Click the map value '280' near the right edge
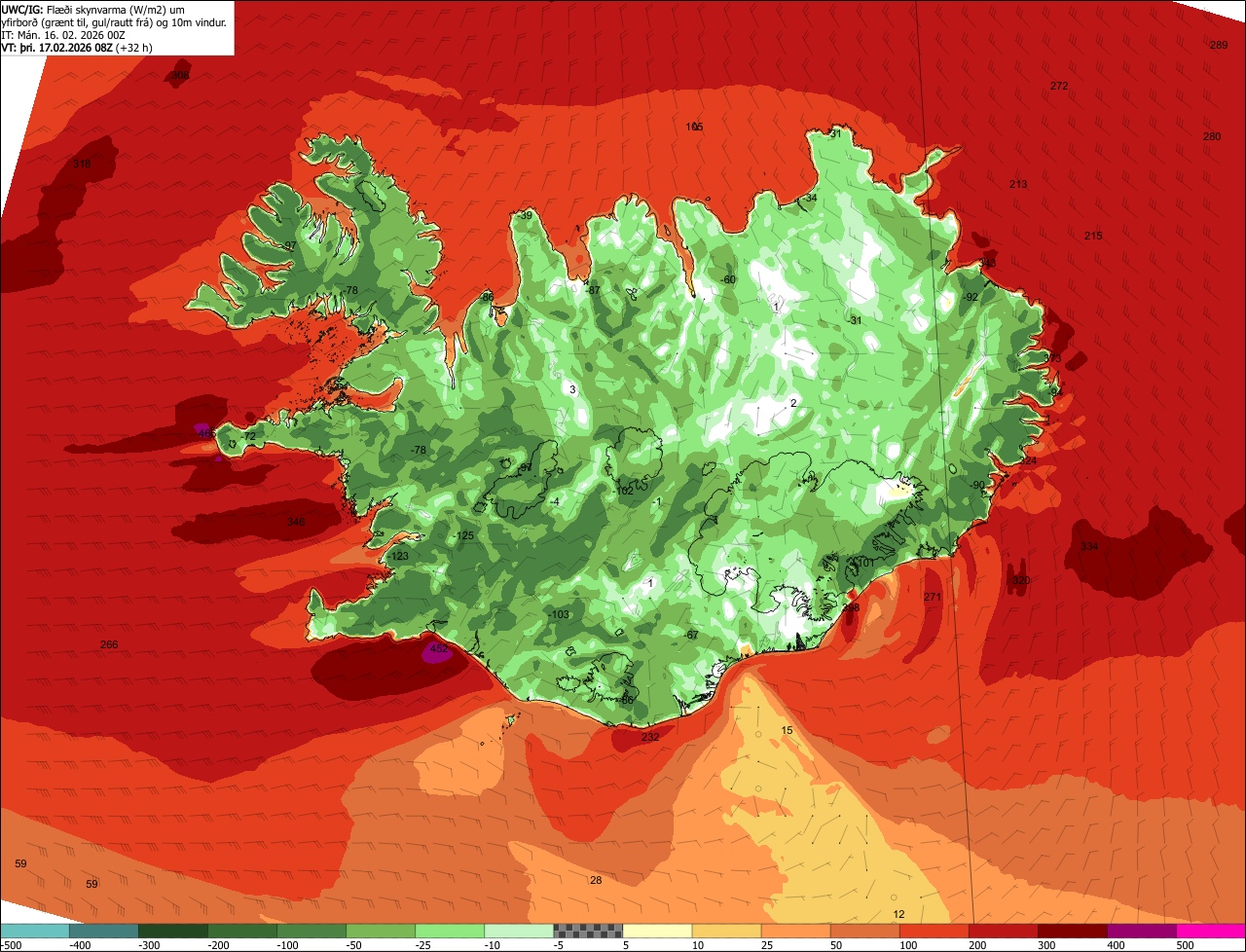This screenshot has width=1246, height=952. 1212,136
